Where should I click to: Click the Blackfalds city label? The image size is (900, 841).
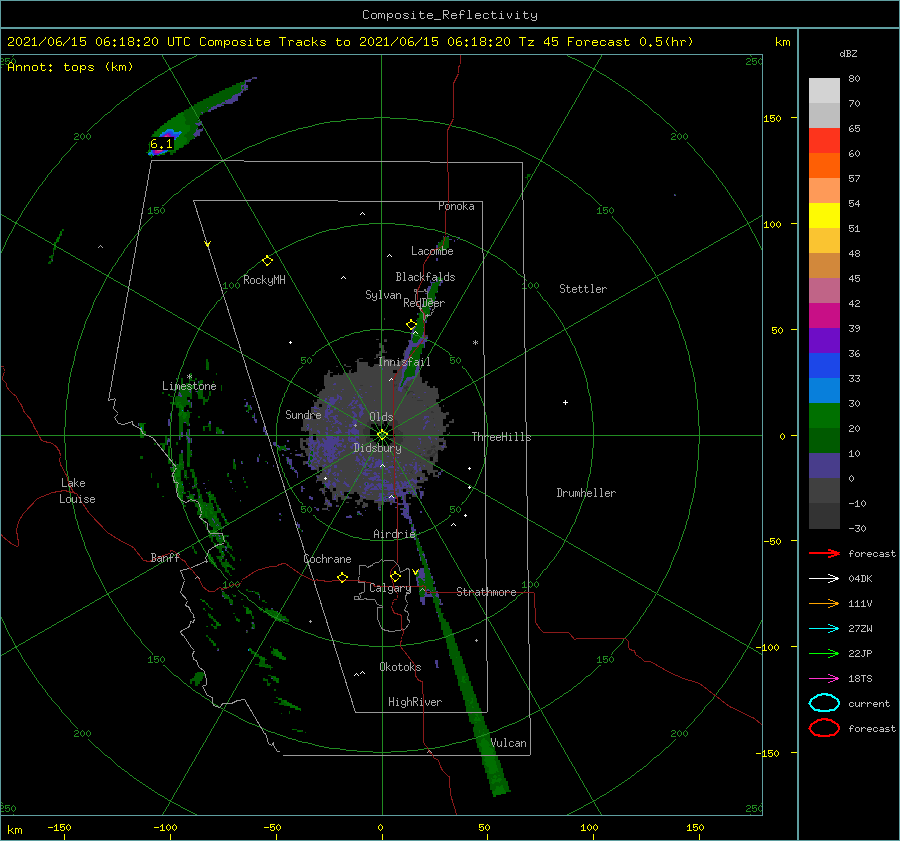[x=425, y=277]
